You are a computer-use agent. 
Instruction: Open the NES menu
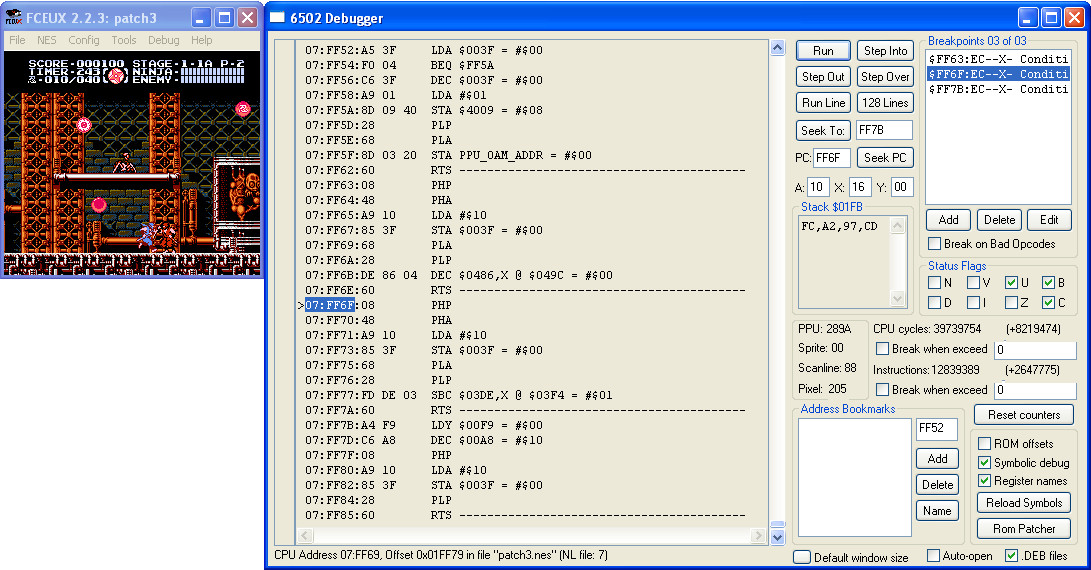[47, 40]
